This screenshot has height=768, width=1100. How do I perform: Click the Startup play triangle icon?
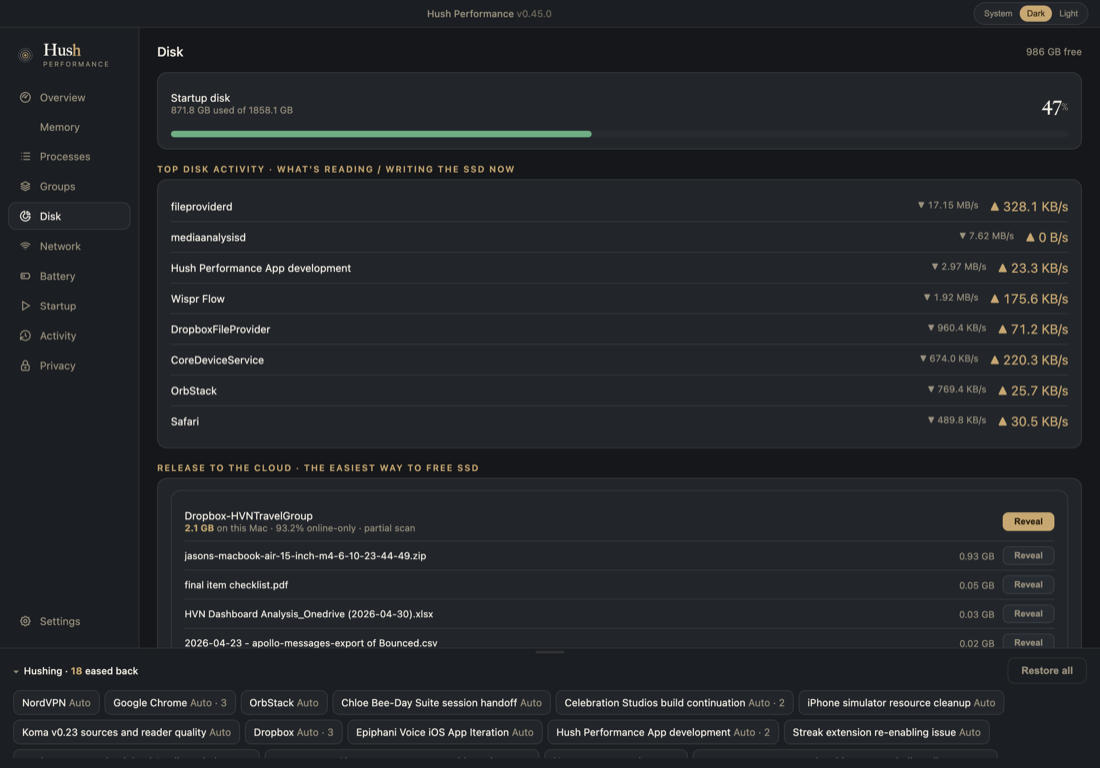[25, 306]
